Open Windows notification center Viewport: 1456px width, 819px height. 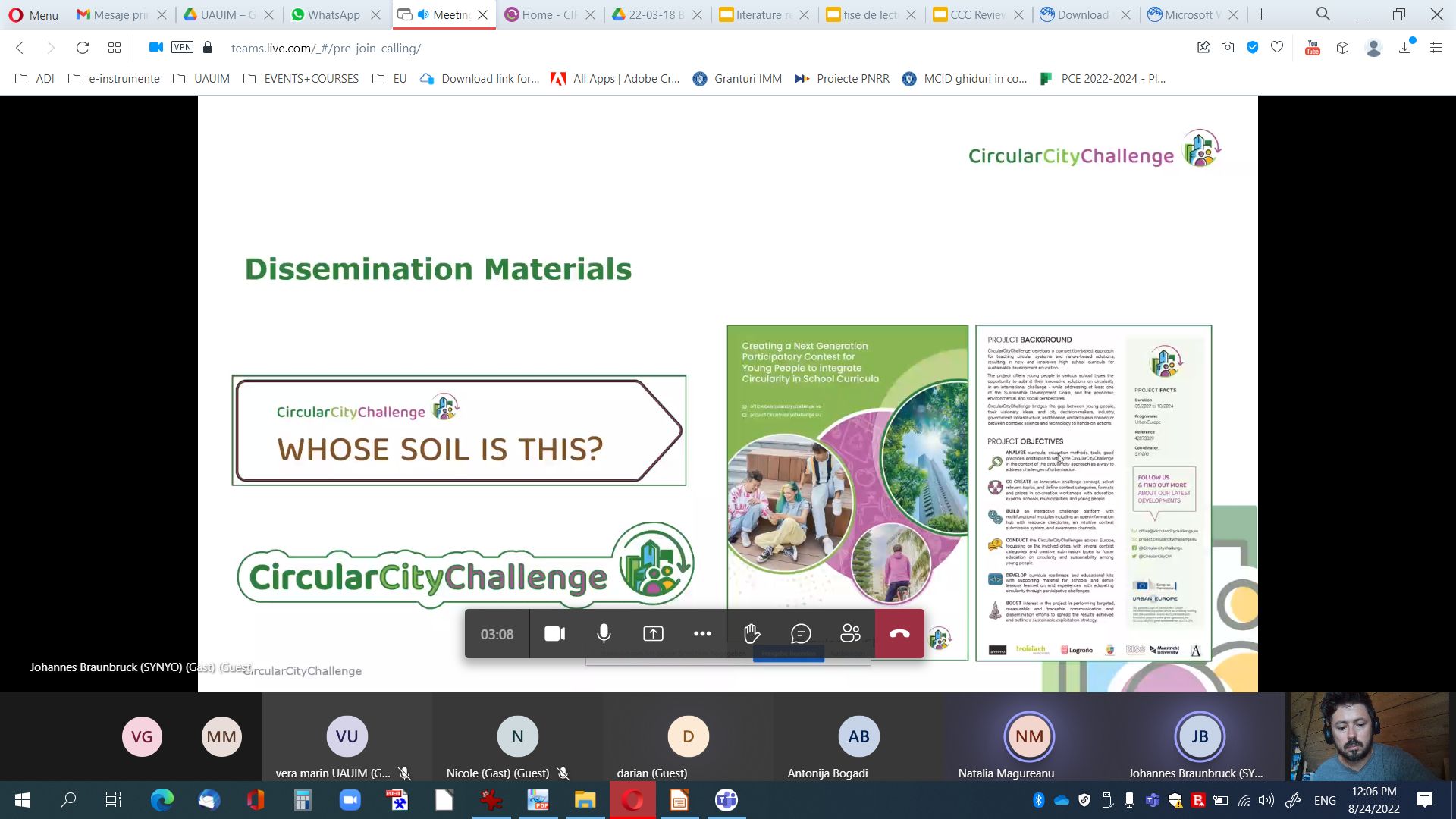[x=1425, y=800]
